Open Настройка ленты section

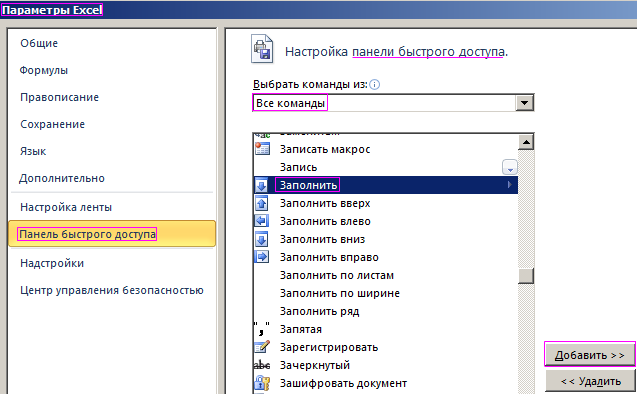click(66, 208)
